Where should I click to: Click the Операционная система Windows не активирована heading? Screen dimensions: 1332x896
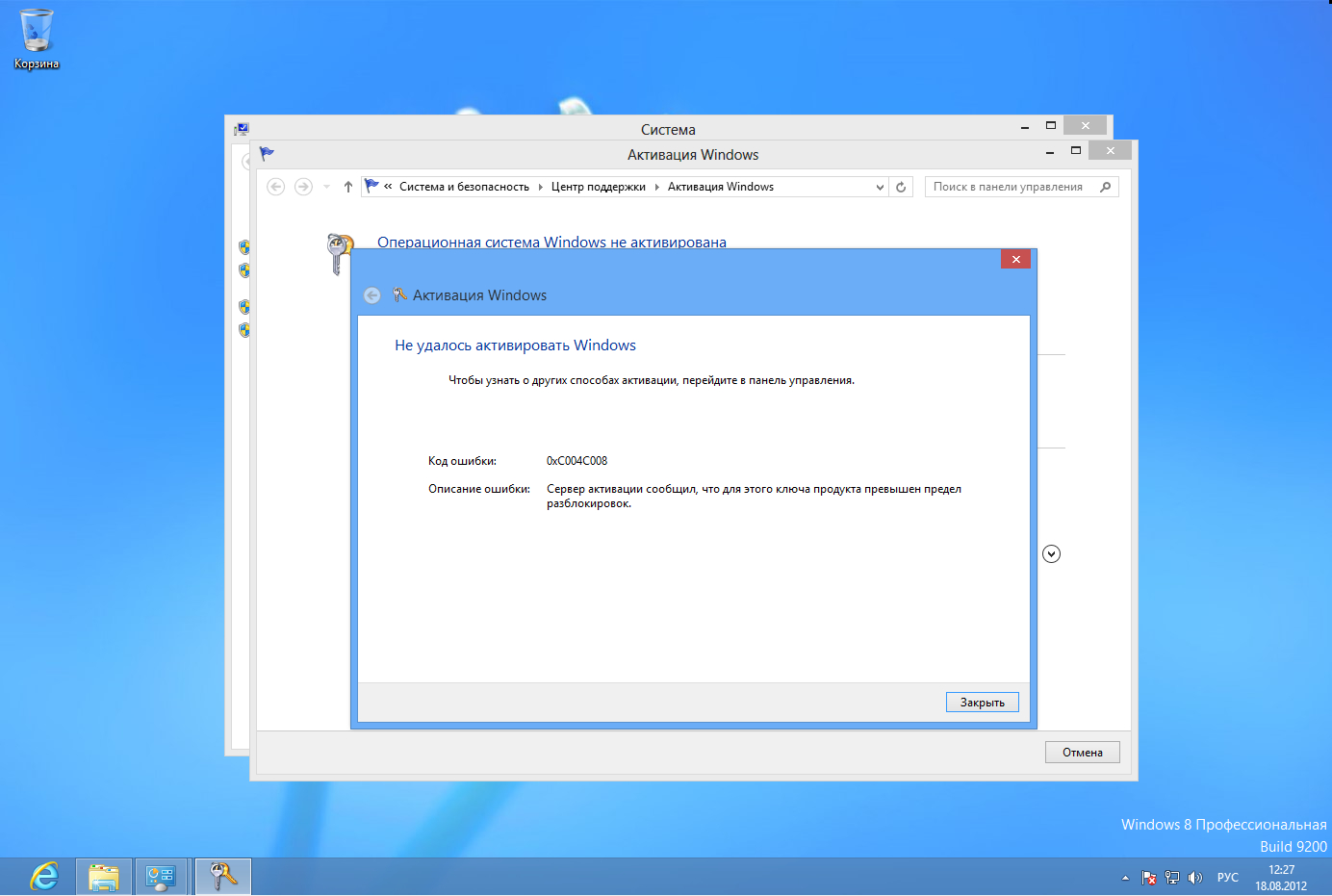551,242
